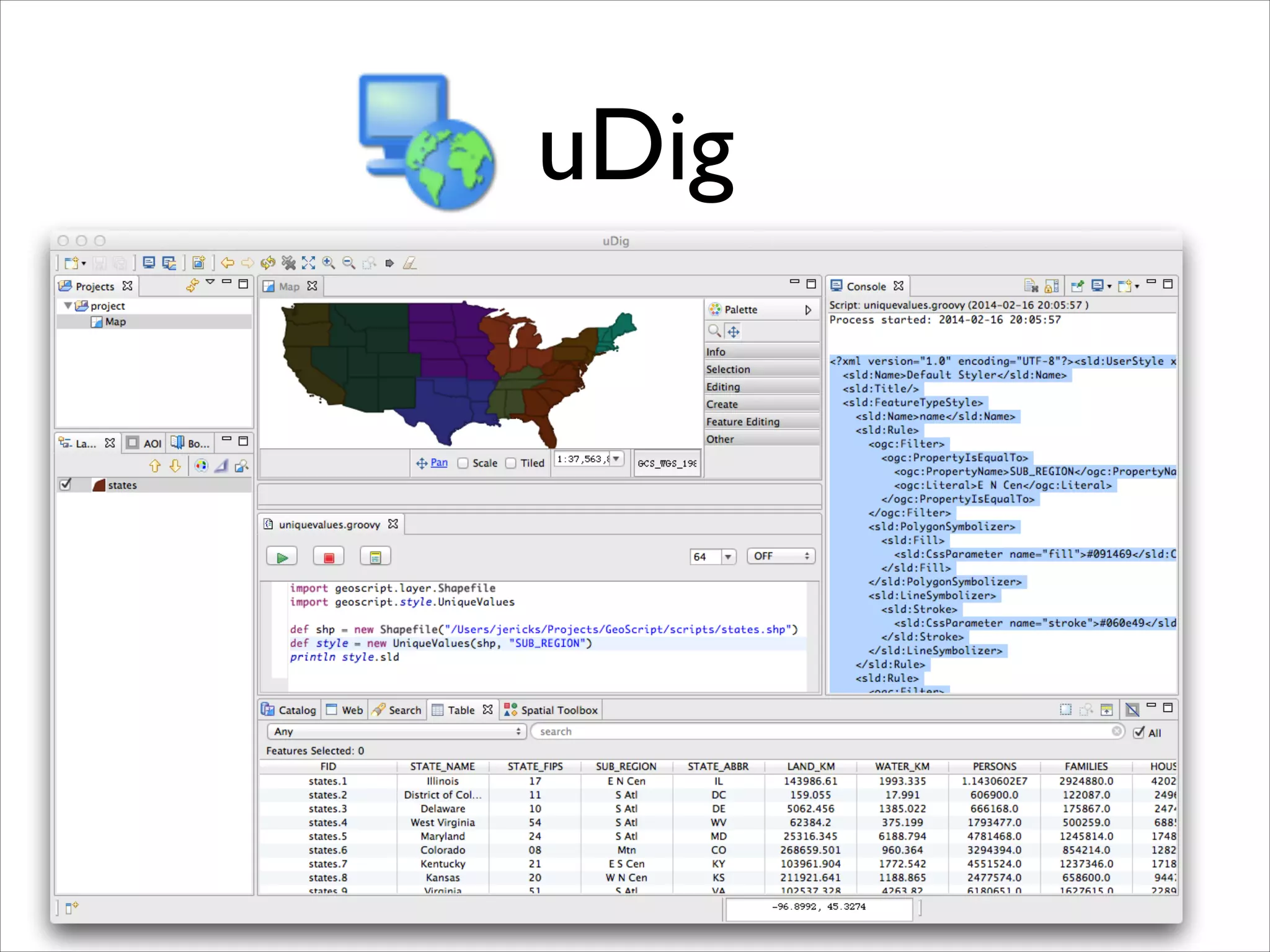
Task: Click the zoom to extent icon
Action: [x=308, y=263]
